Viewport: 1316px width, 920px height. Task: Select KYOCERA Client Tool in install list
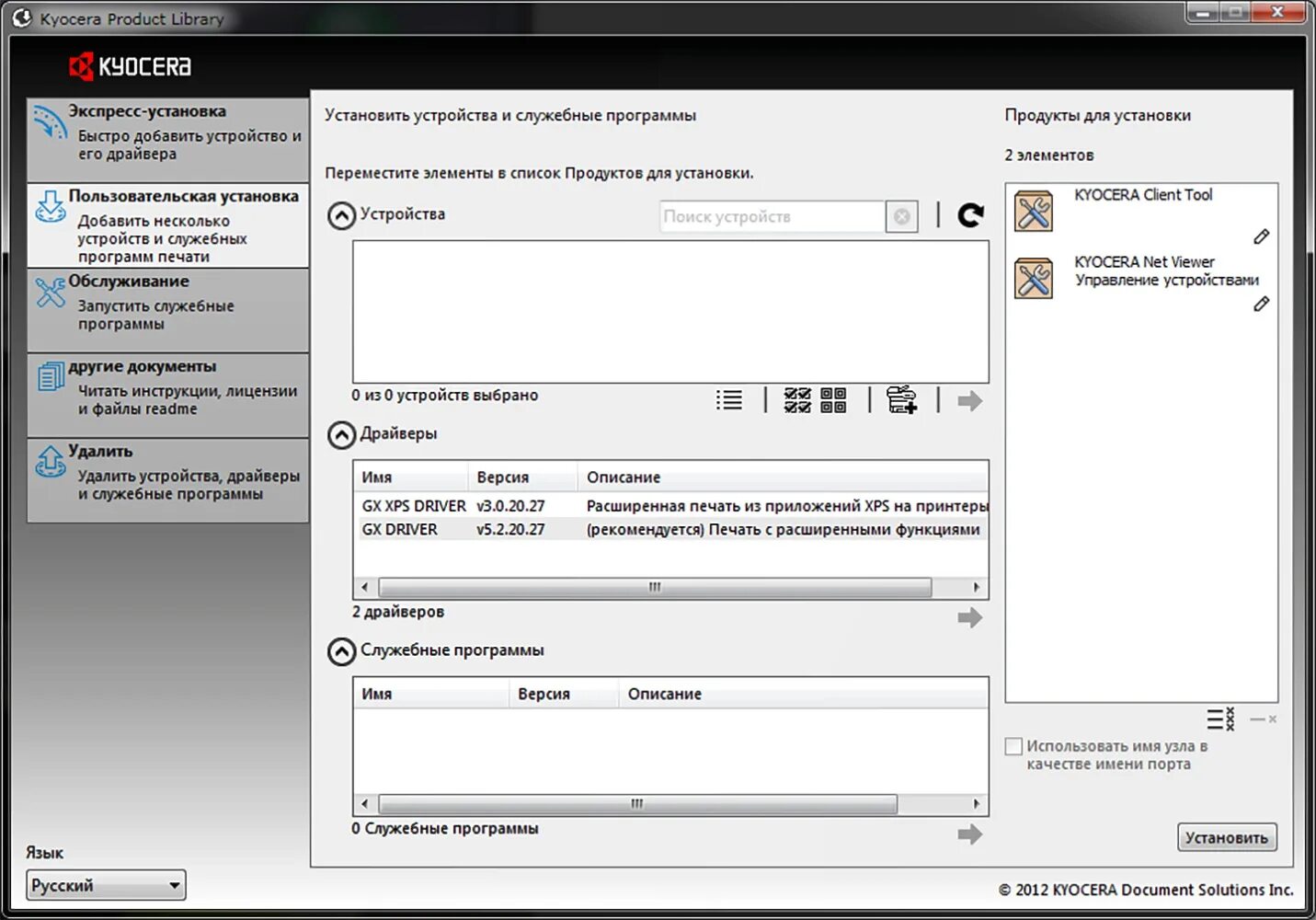click(x=1141, y=215)
